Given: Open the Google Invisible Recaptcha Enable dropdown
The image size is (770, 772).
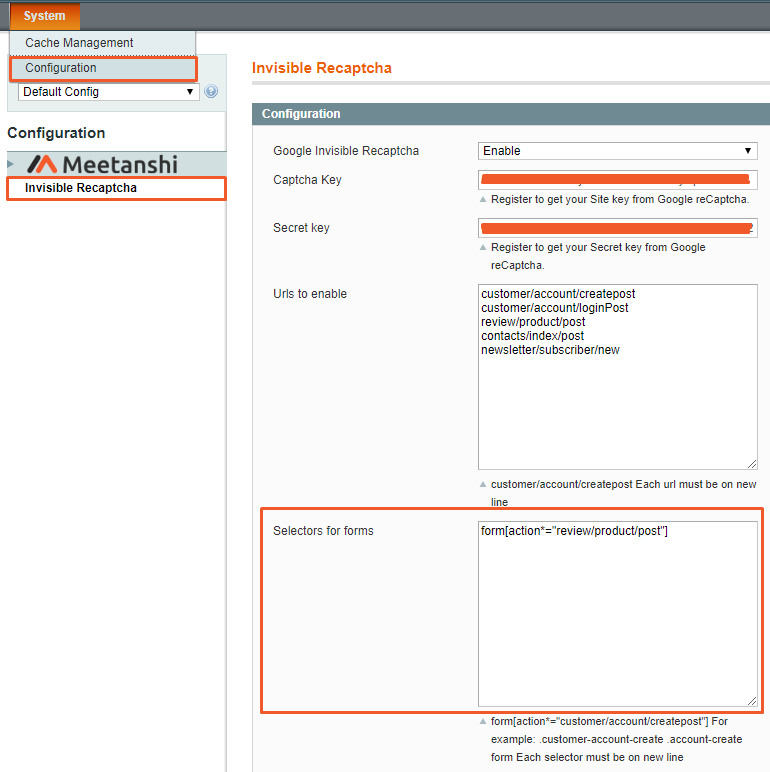Looking at the screenshot, I should coord(617,151).
